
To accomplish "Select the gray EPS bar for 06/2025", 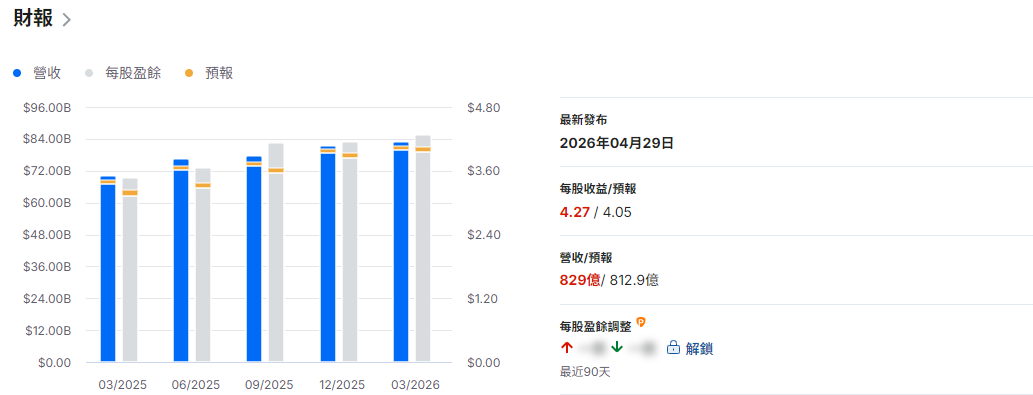I will (x=203, y=265).
